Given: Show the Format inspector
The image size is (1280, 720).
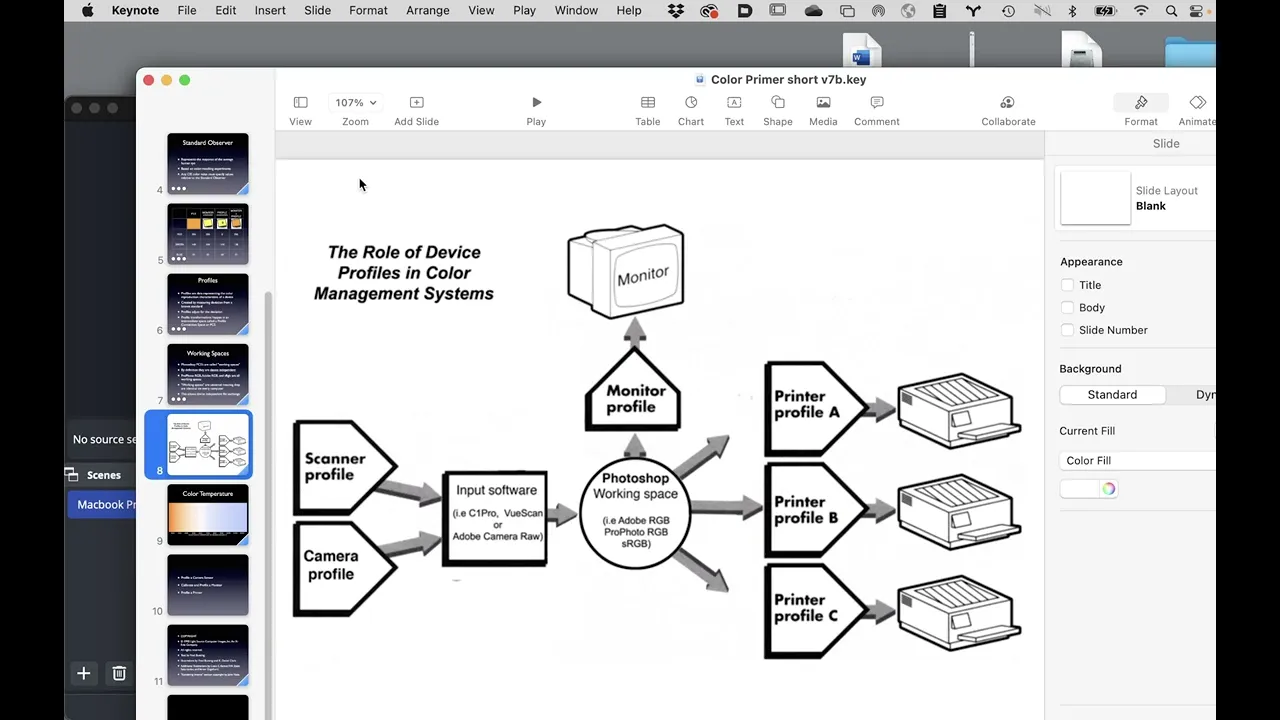Looking at the screenshot, I should pyautogui.click(x=1141, y=110).
